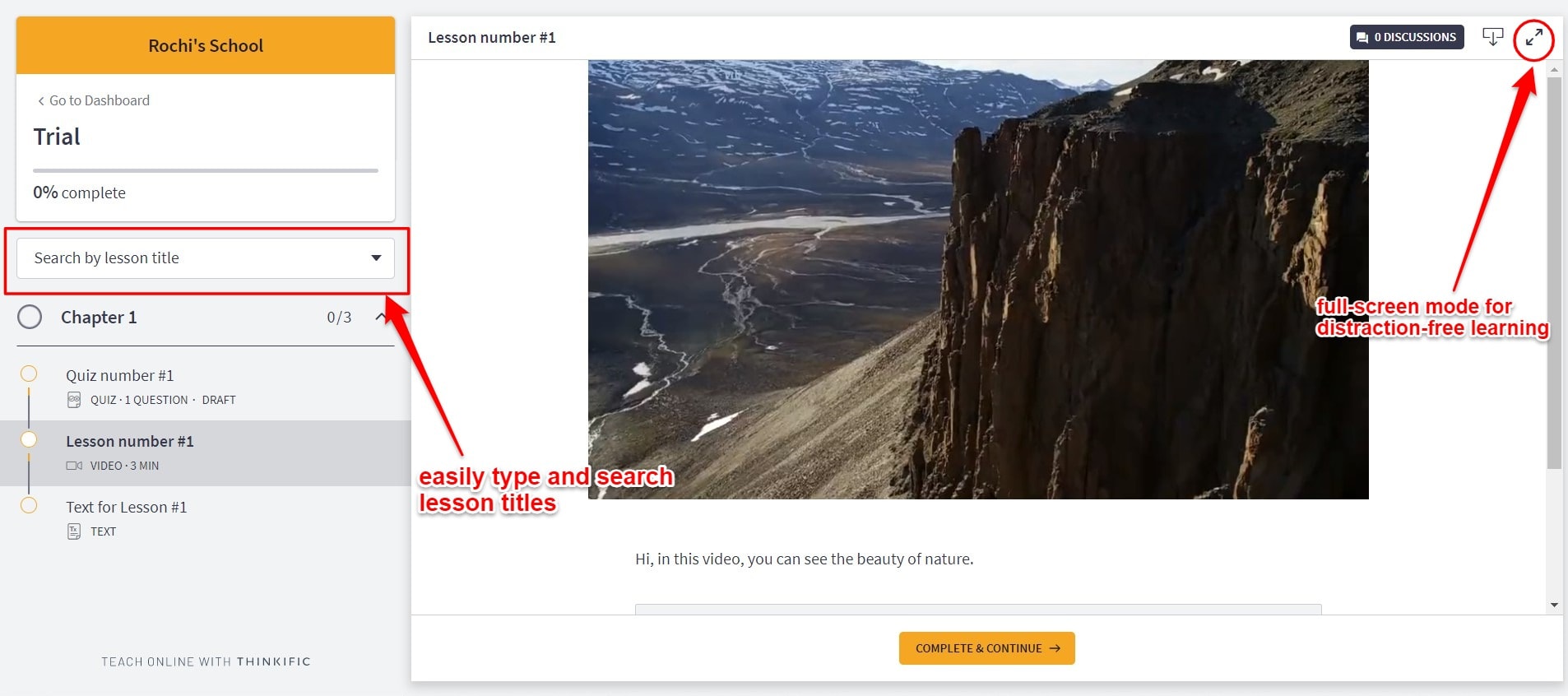
Task: Mark Quiz number #1 circle as complete
Action: pyautogui.click(x=29, y=374)
